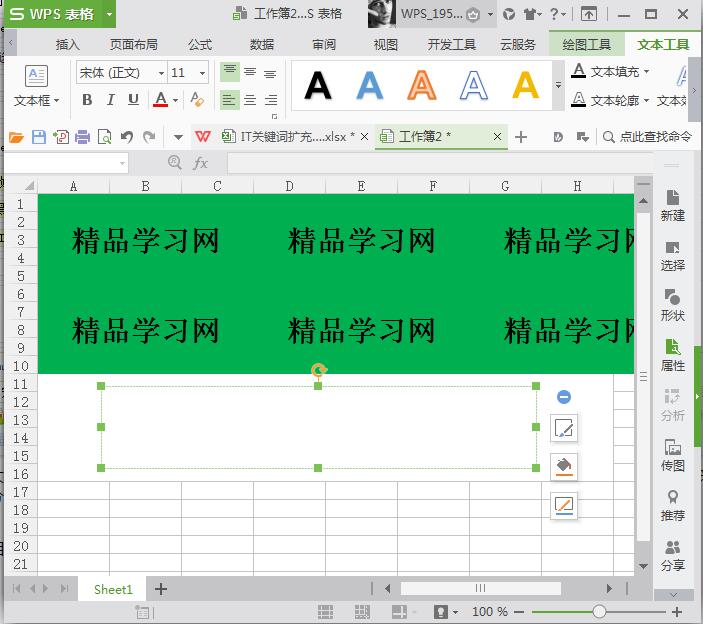Select left horizontal text alignment

click(229, 100)
